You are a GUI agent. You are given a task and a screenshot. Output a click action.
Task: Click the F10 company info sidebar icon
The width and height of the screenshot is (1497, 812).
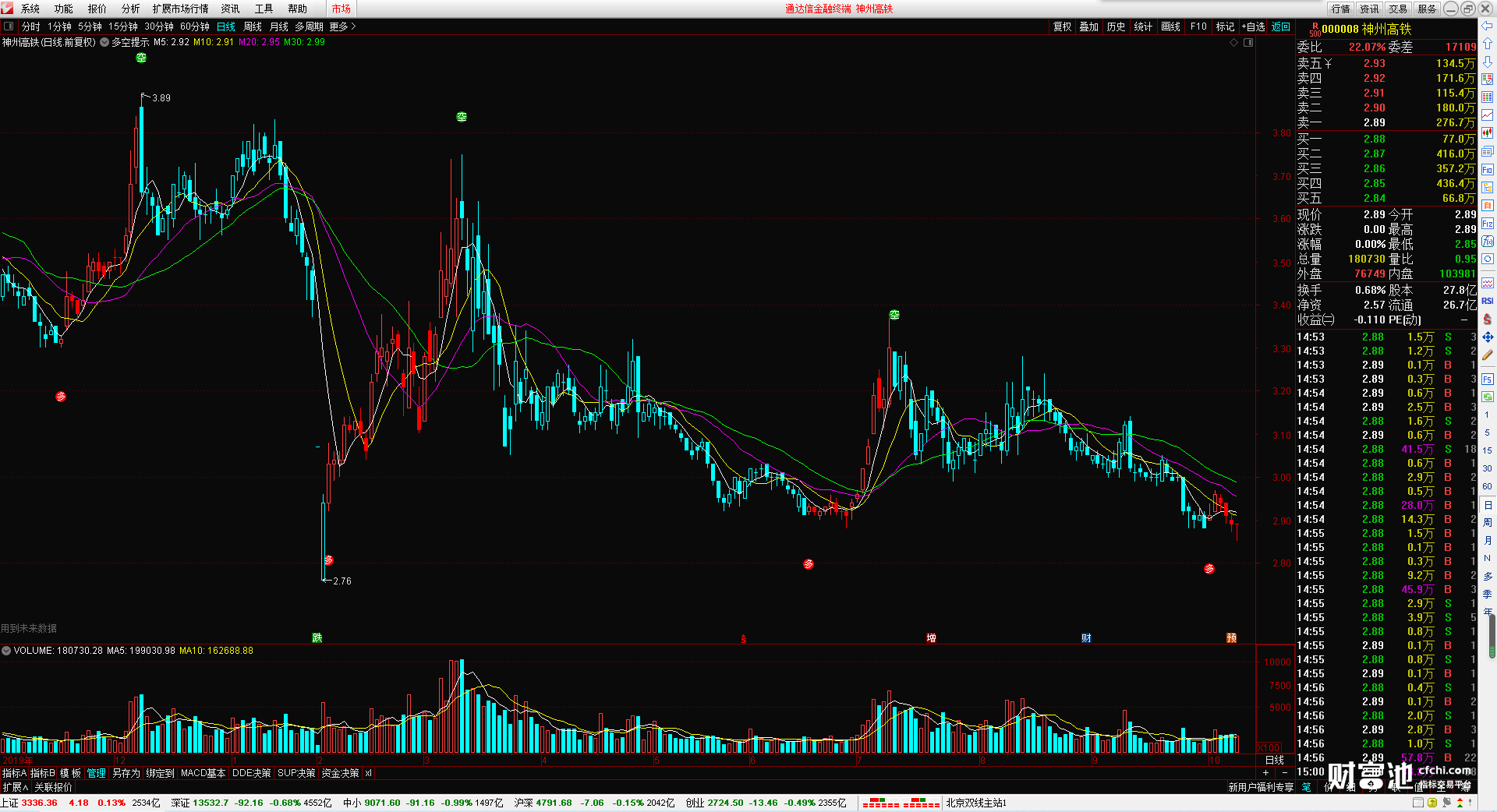coord(1488,169)
